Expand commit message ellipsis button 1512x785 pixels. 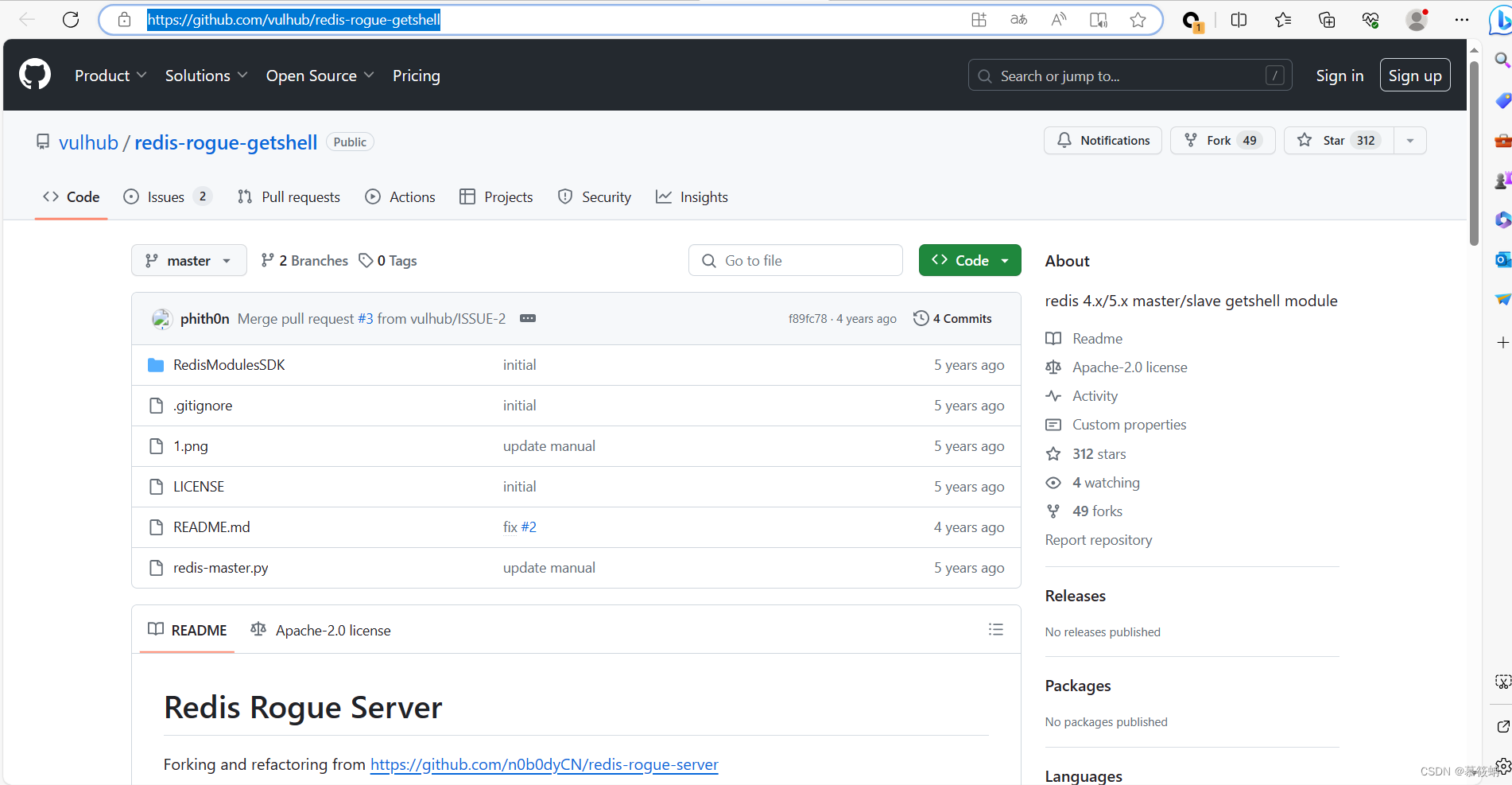[528, 318]
